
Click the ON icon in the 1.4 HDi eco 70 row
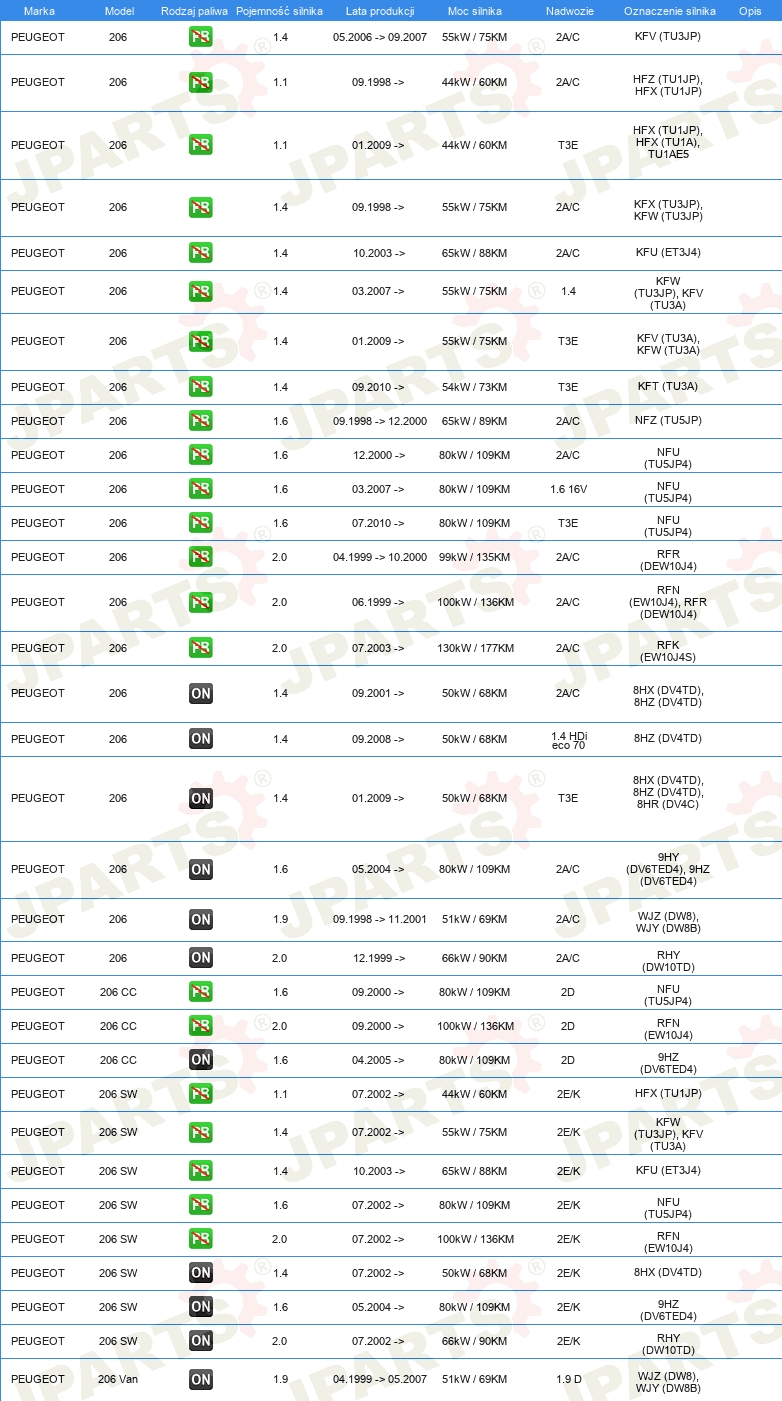coord(201,739)
